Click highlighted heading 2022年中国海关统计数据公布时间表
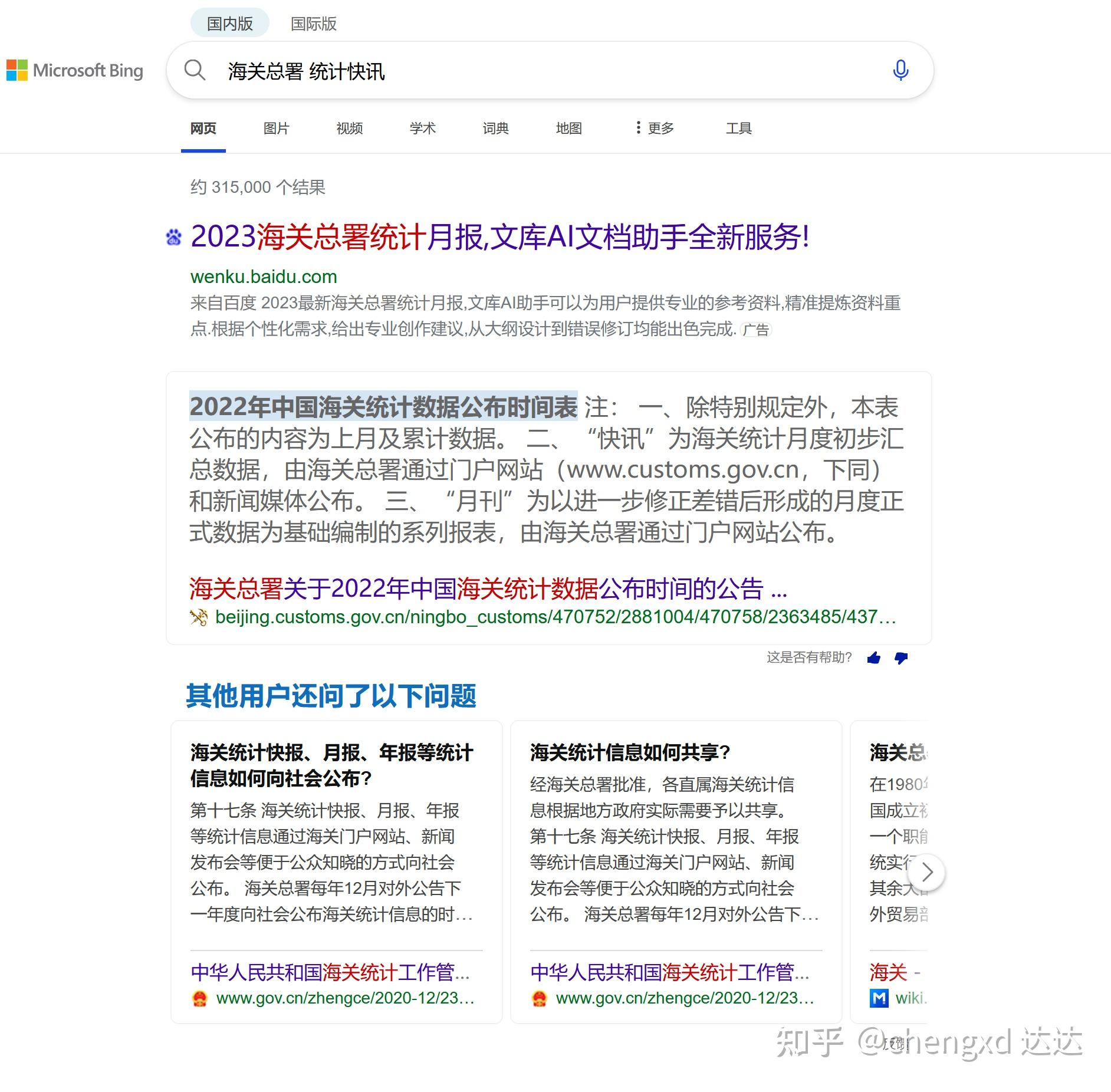Screen dimensions: 1111x1092 tap(383, 407)
